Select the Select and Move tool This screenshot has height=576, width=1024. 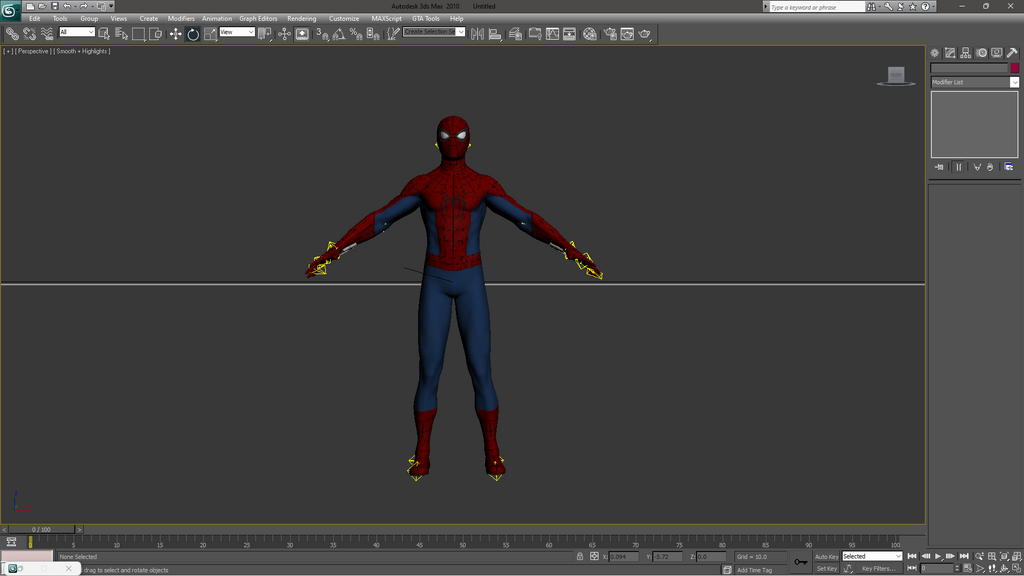176,34
